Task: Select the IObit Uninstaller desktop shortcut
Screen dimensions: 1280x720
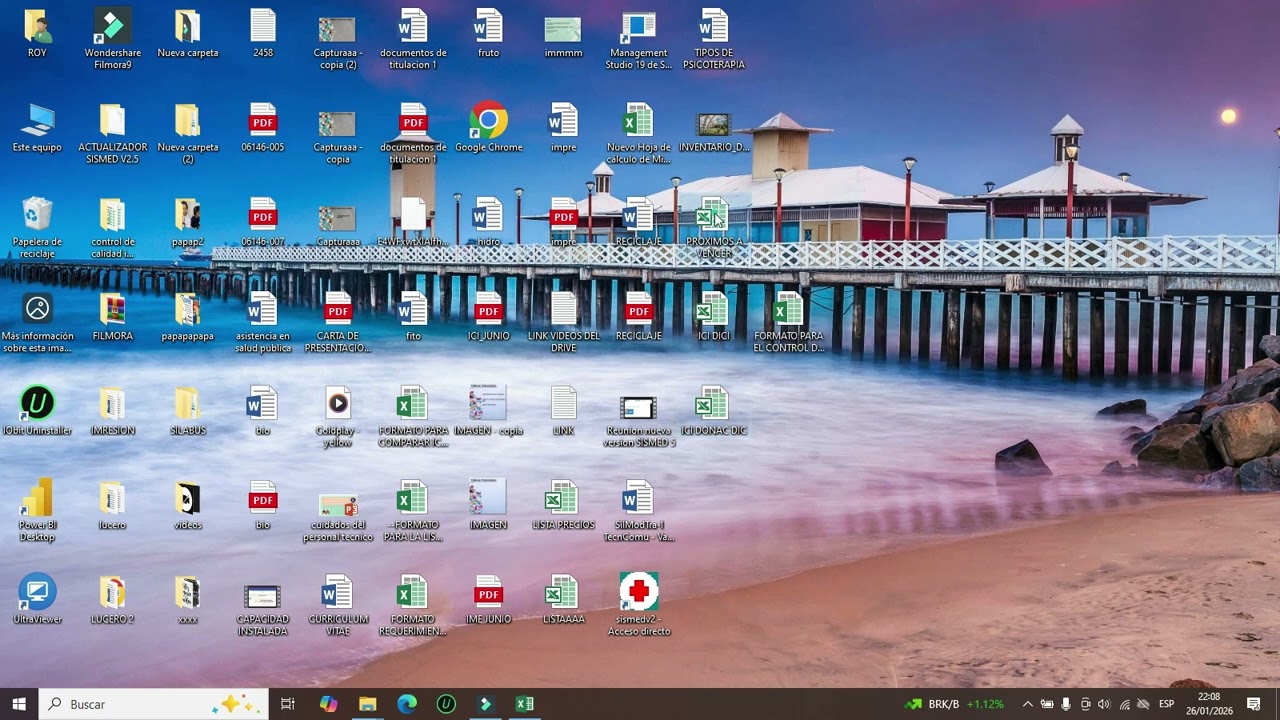Action: click(37, 411)
